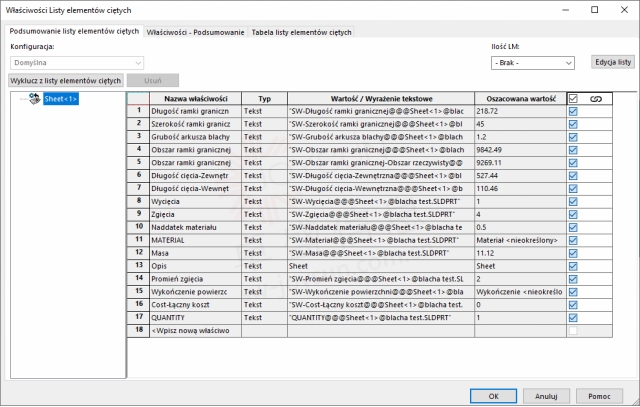
Task: Click the "QUANTITY@@@Sheet<1> expression cell
Action: pyautogui.click(x=381, y=318)
